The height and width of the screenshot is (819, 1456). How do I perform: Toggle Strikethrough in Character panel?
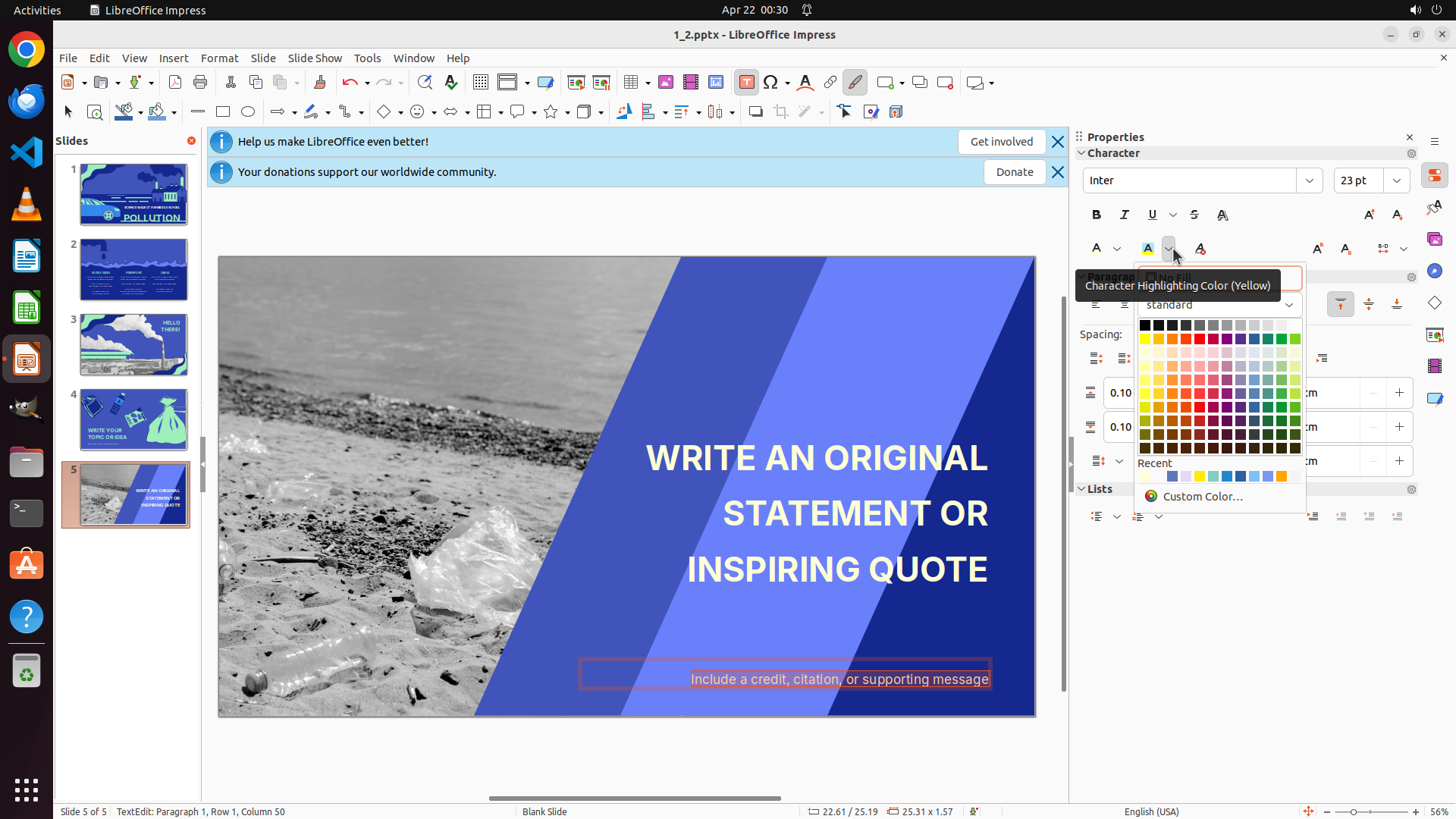(x=1194, y=215)
